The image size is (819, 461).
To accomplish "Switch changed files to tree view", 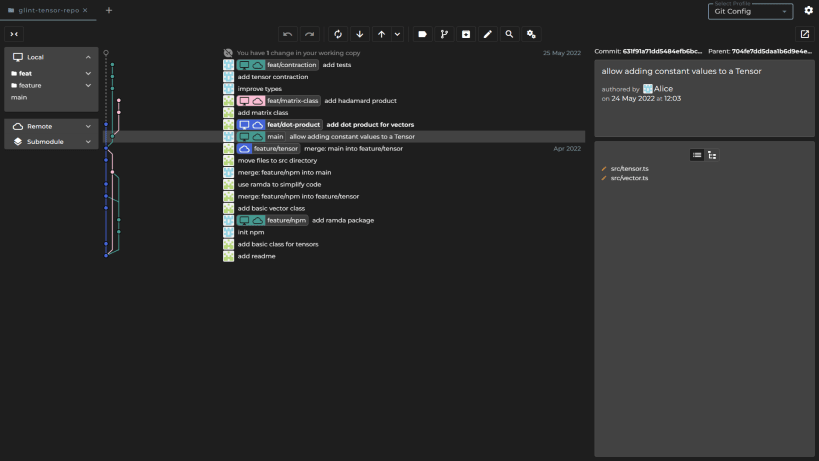I will 712,155.
